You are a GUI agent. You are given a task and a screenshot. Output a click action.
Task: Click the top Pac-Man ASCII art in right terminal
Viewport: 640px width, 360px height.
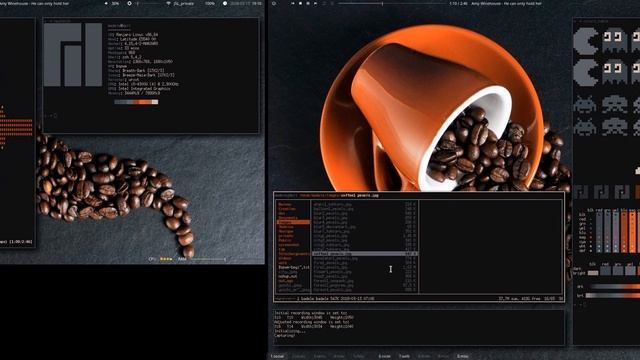coord(586,41)
